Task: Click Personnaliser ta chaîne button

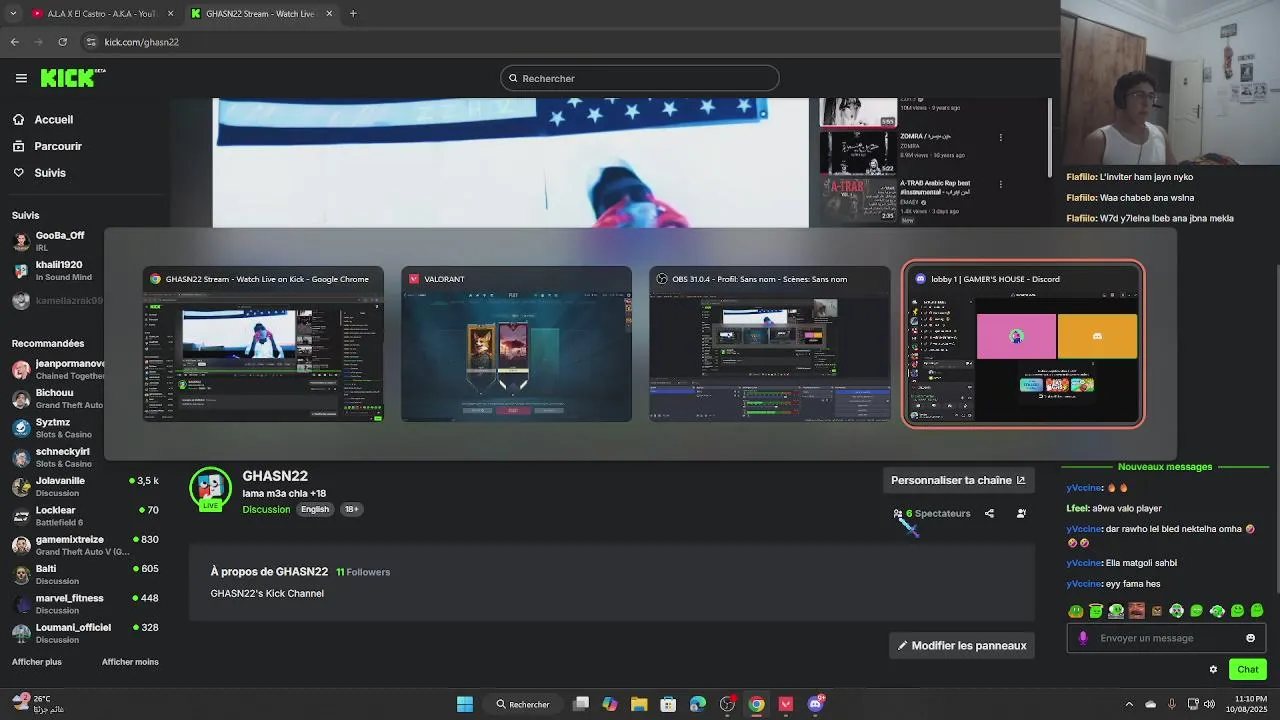Action: tap(958, 480)
